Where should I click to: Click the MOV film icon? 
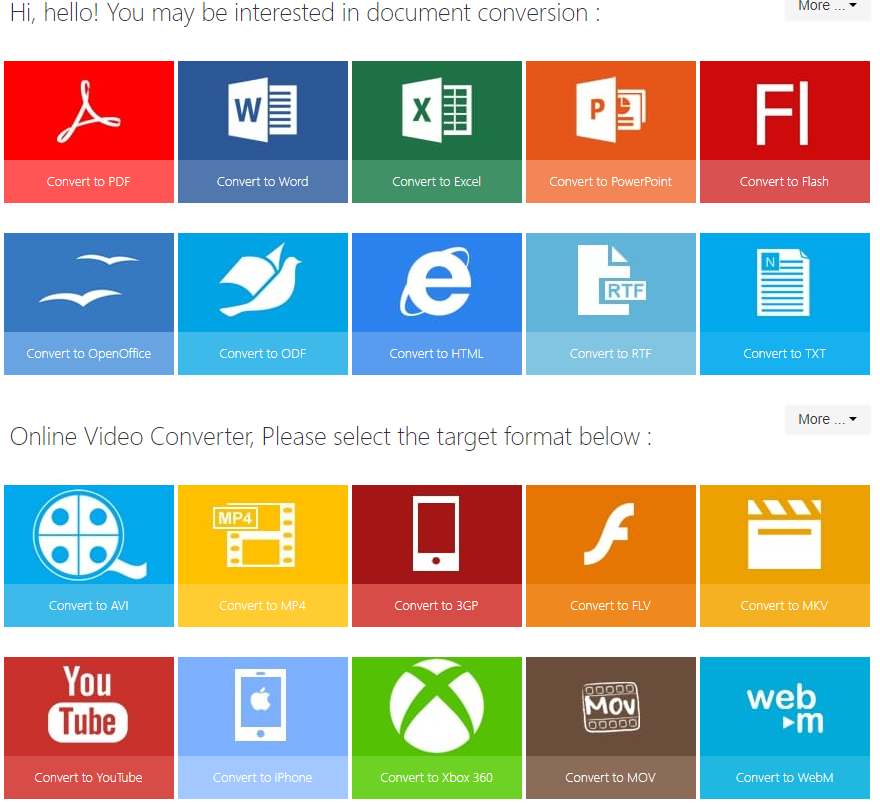[x=611, y=707]
